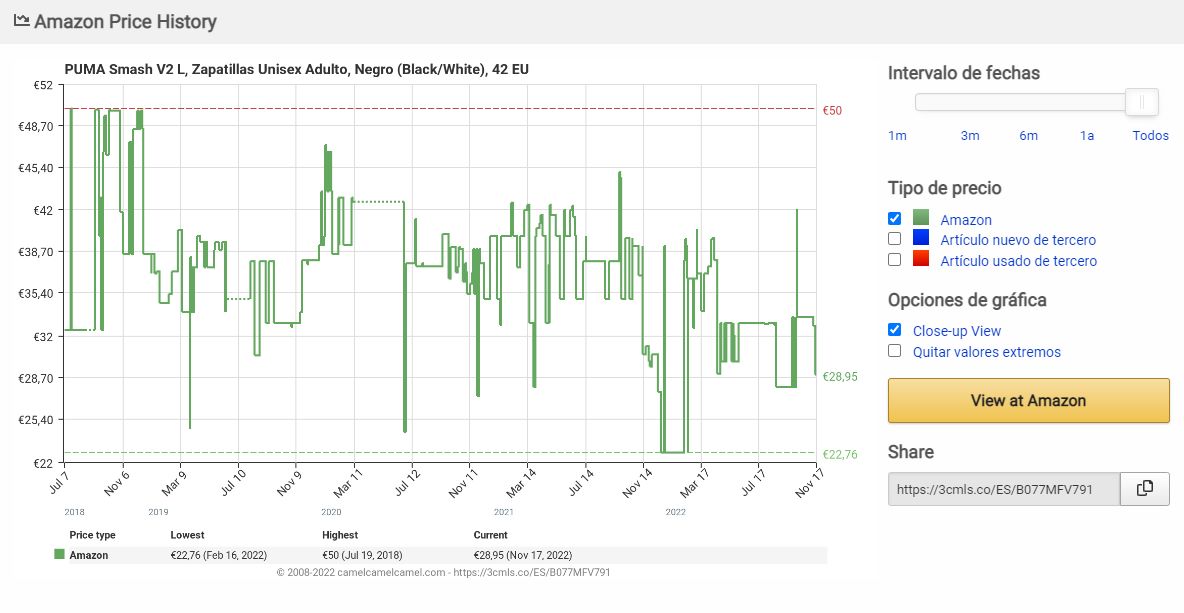Click the Opciones de gráfica heading

point(967,300)
